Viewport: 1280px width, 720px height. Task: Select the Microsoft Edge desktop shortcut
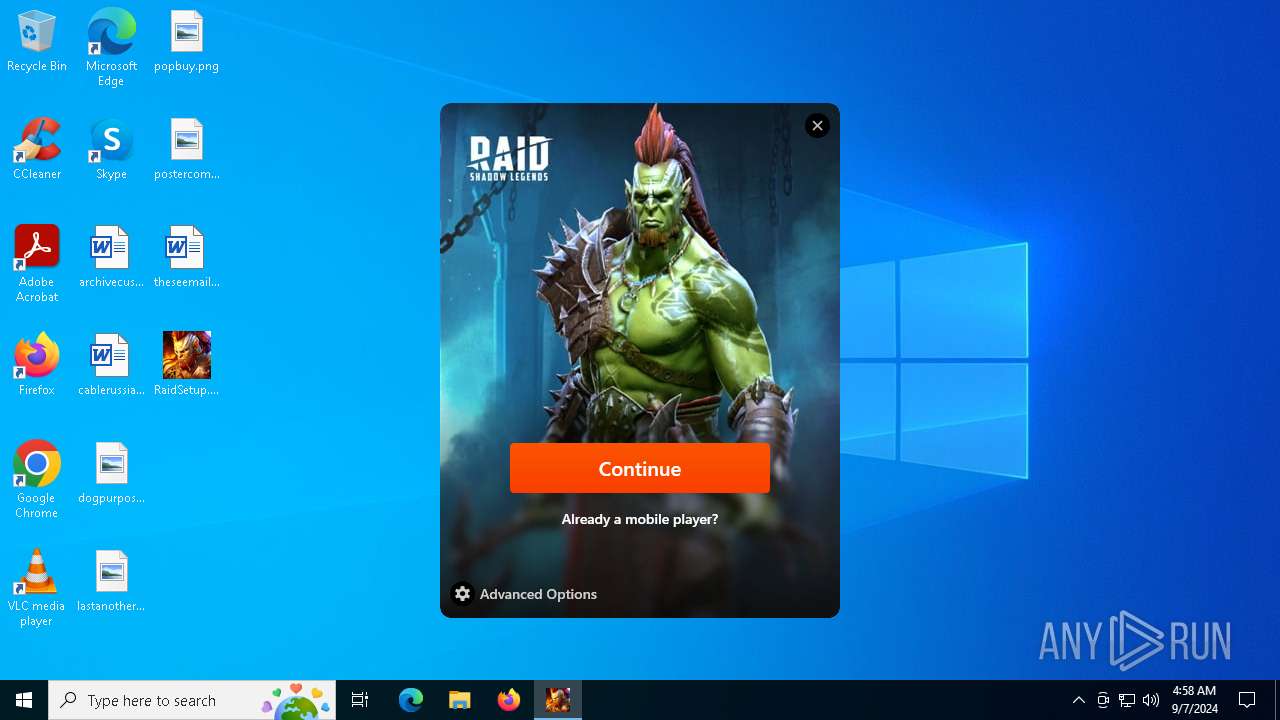click(x=111, y=47)
